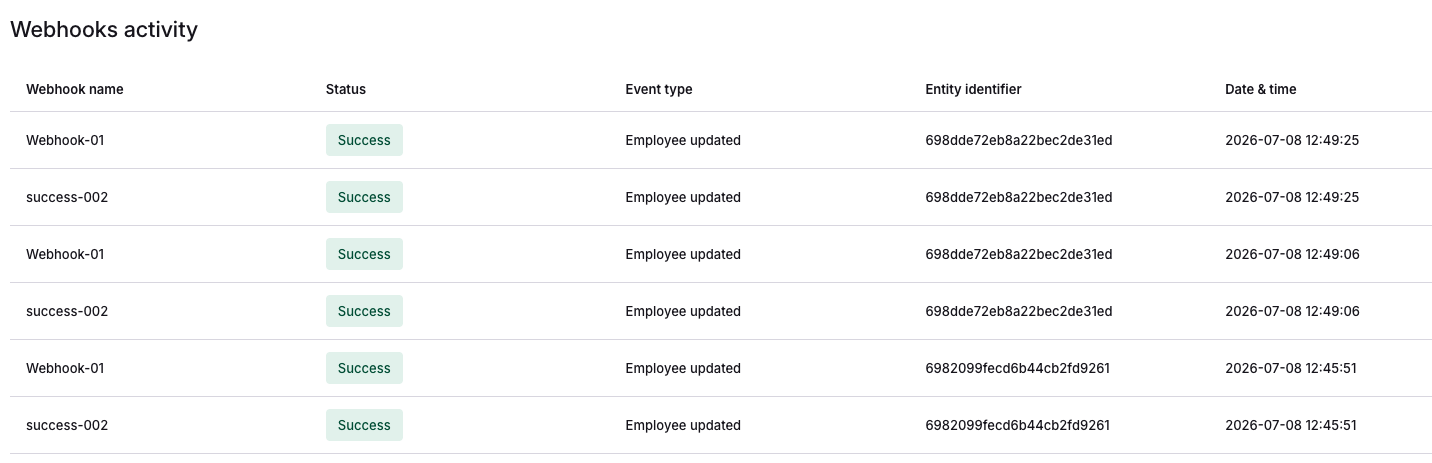This screenshot has height=463, width=1432.
Task: Click Success badge for success-002 at 12:45:51
Action: pos(364,425)
